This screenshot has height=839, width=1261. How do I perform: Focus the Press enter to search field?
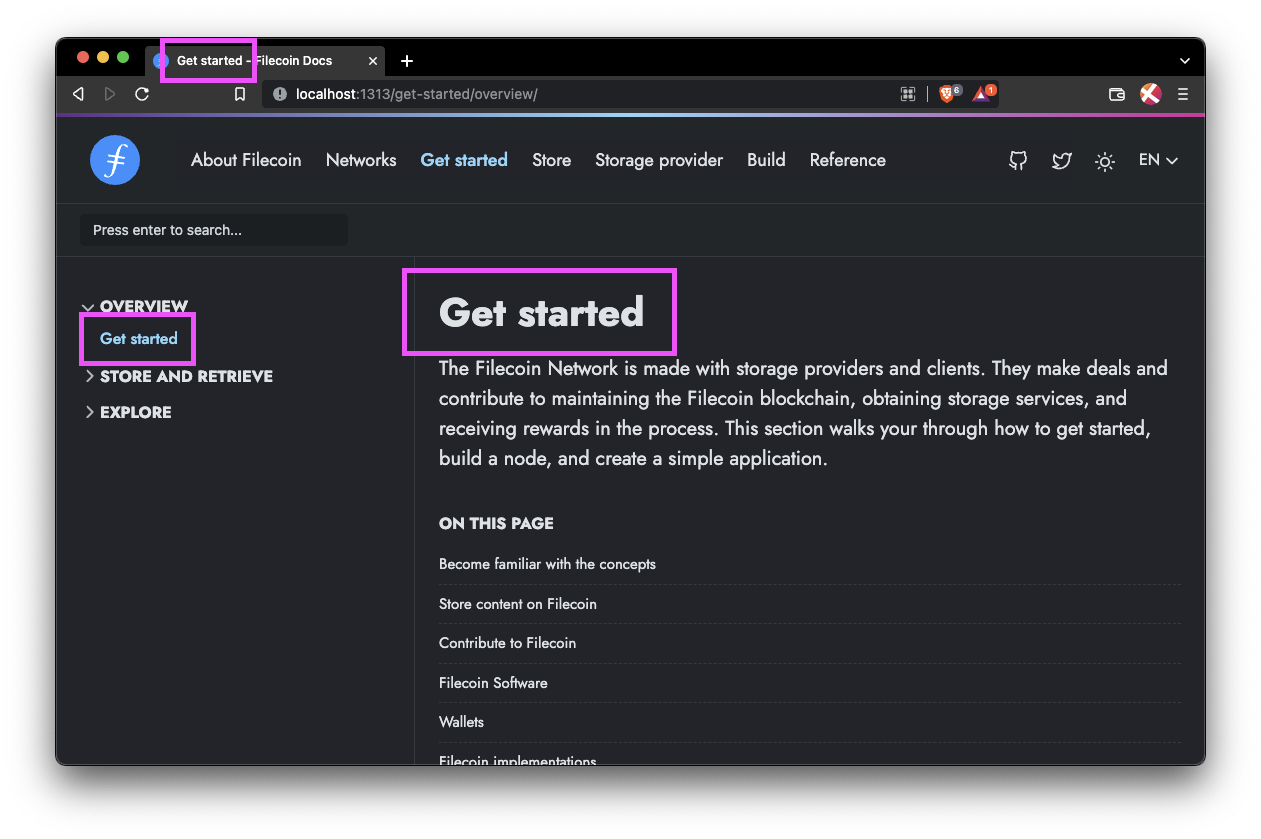[214, 230]
